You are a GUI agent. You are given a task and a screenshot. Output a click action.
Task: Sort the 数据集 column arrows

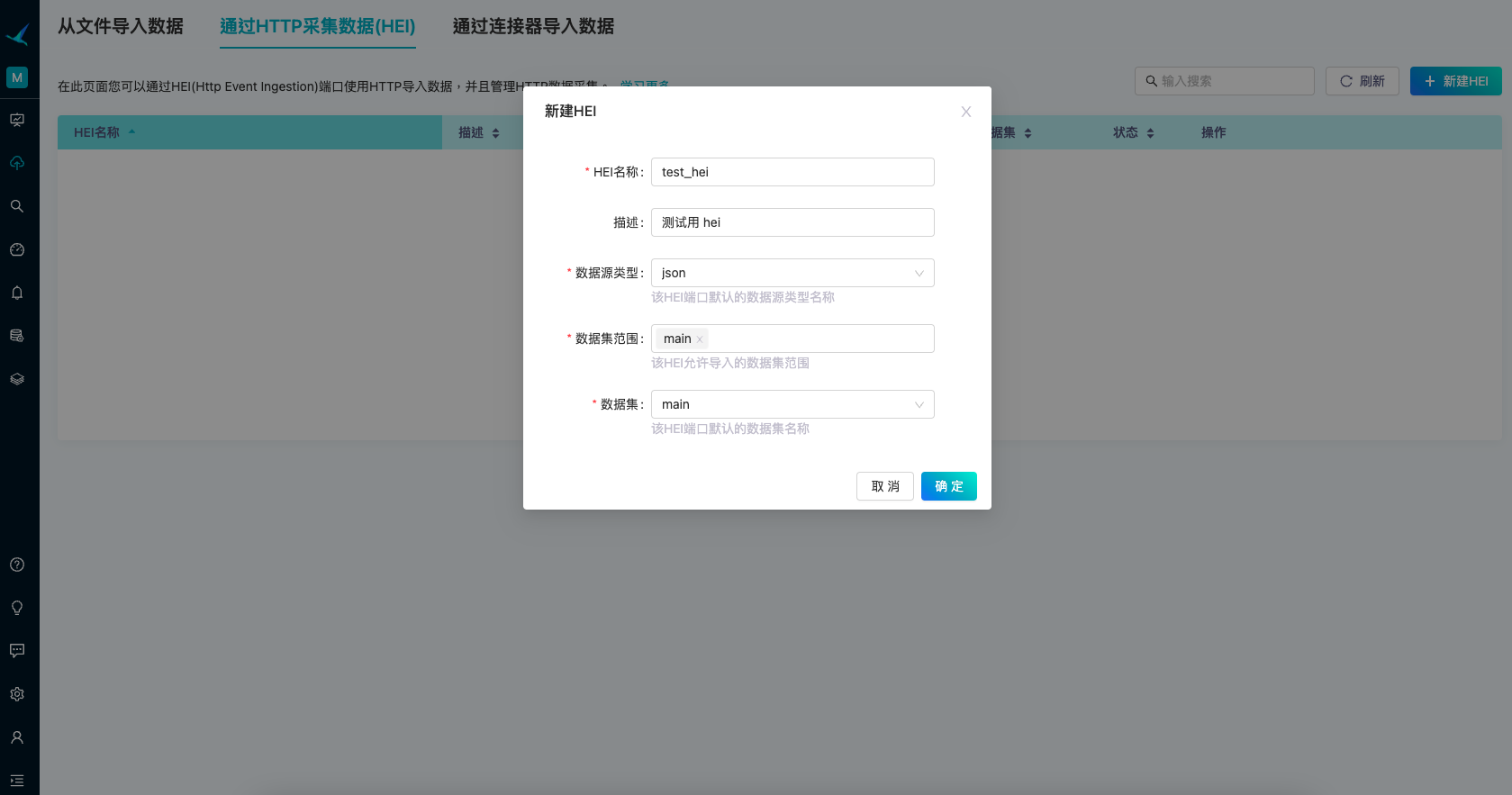pos(1028,133)
